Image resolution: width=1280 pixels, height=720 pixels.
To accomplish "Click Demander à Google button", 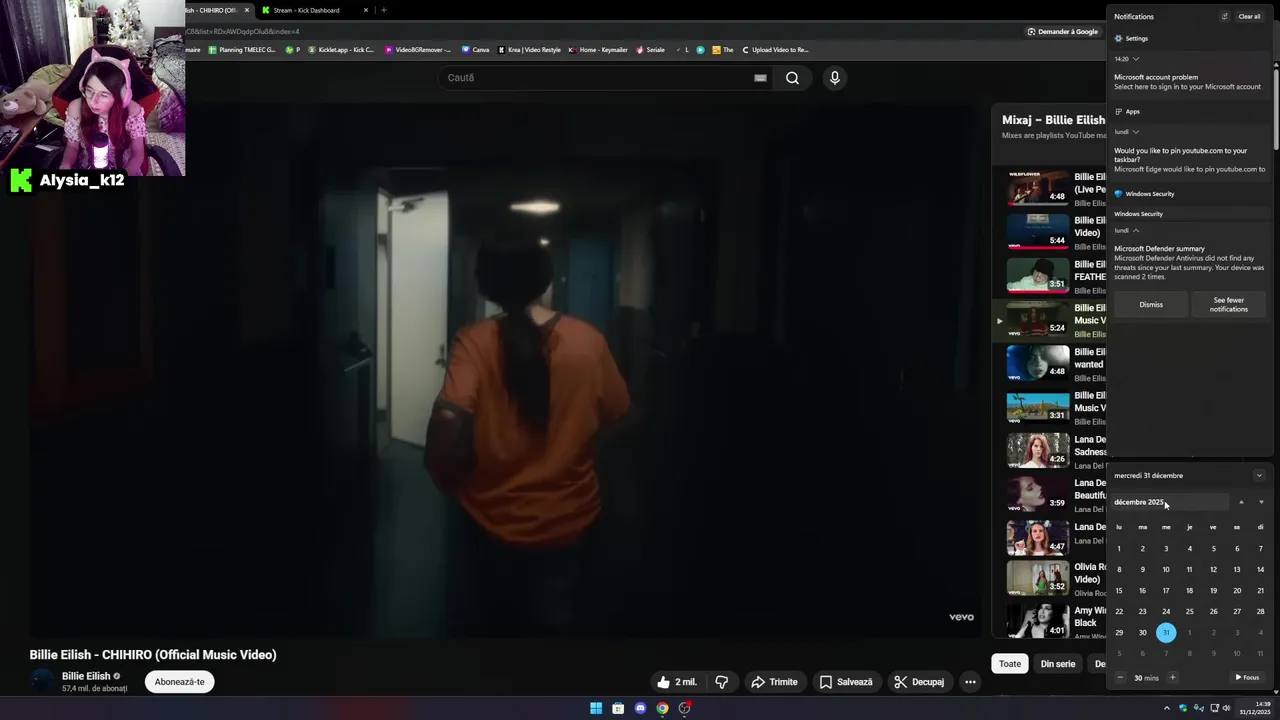I will 1063,32.
